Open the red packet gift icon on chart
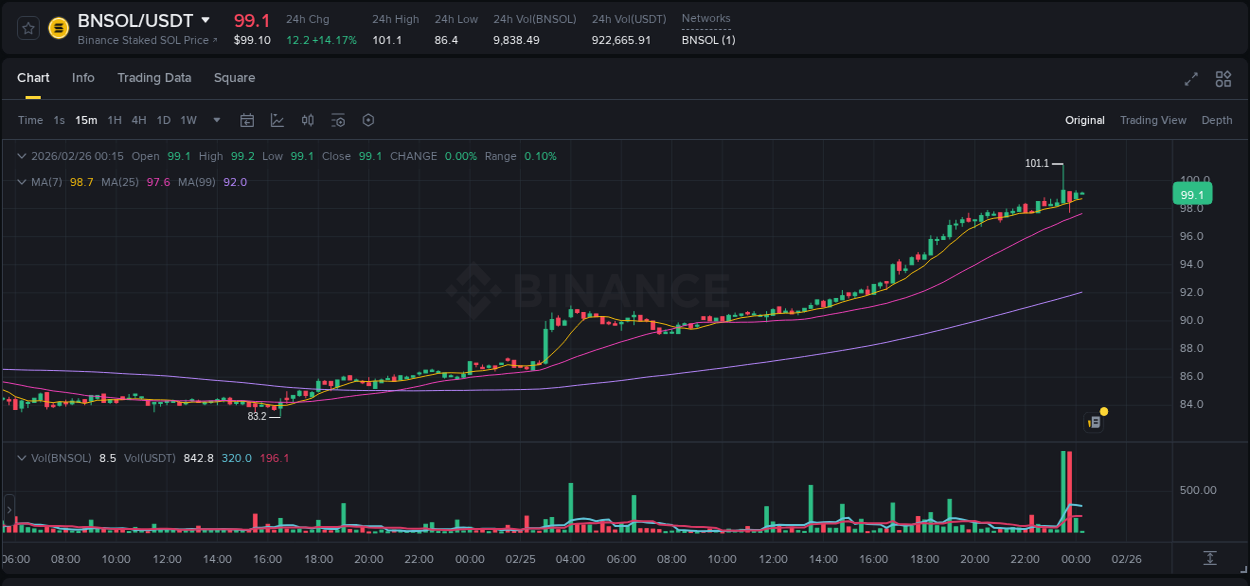Viewport: 1250px width, 586px height. [1095, 420]
